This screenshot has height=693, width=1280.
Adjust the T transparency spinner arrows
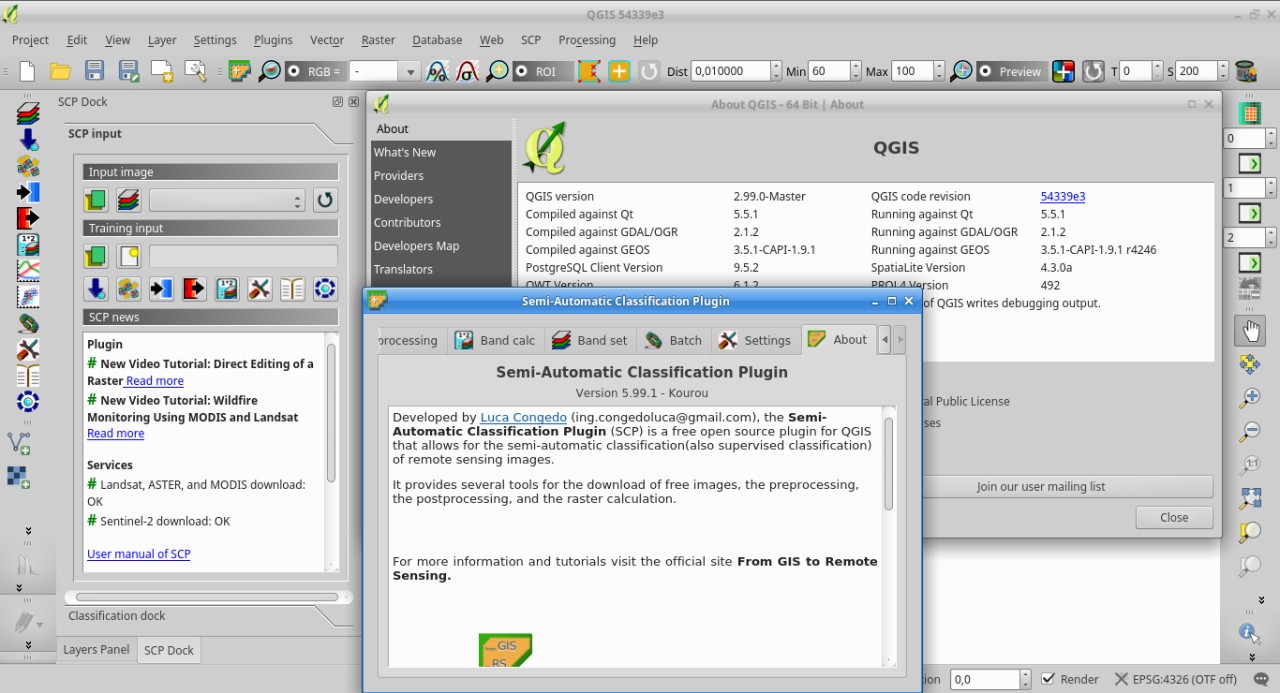coord(1156,71)
